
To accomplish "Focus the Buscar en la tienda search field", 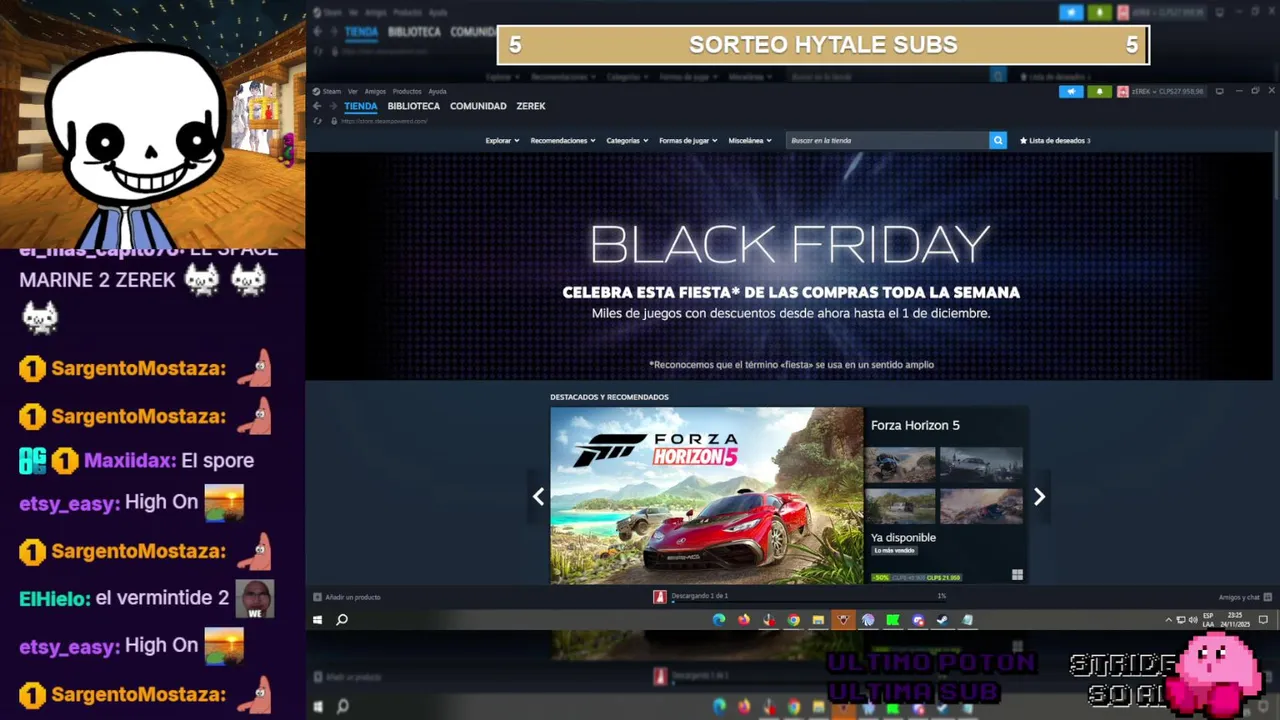I will (887, 141).
